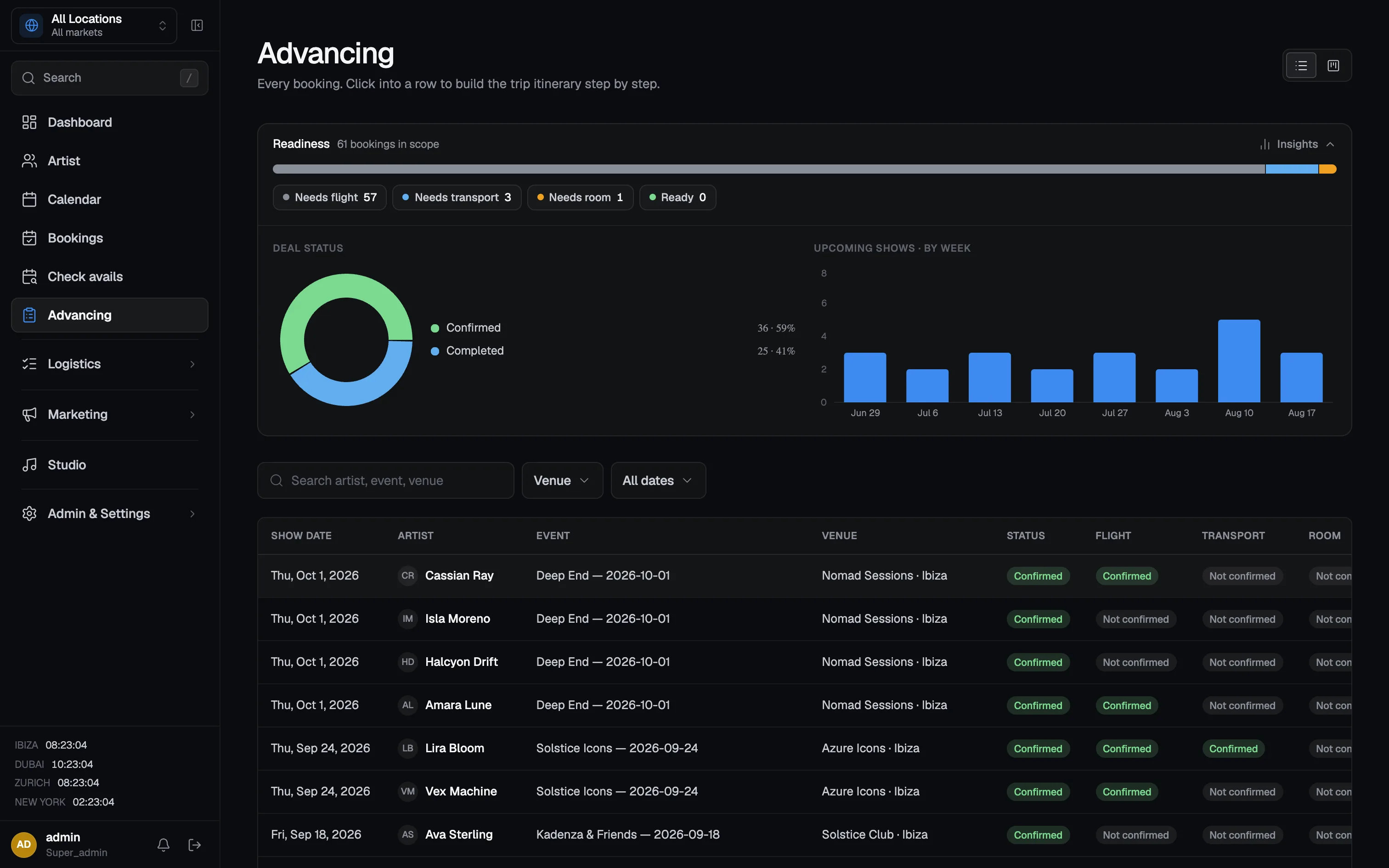Image resolution: width=1389 pixels, height=868 pixels.
Task: Click the Artist people icon
Action: pos(29,161)
